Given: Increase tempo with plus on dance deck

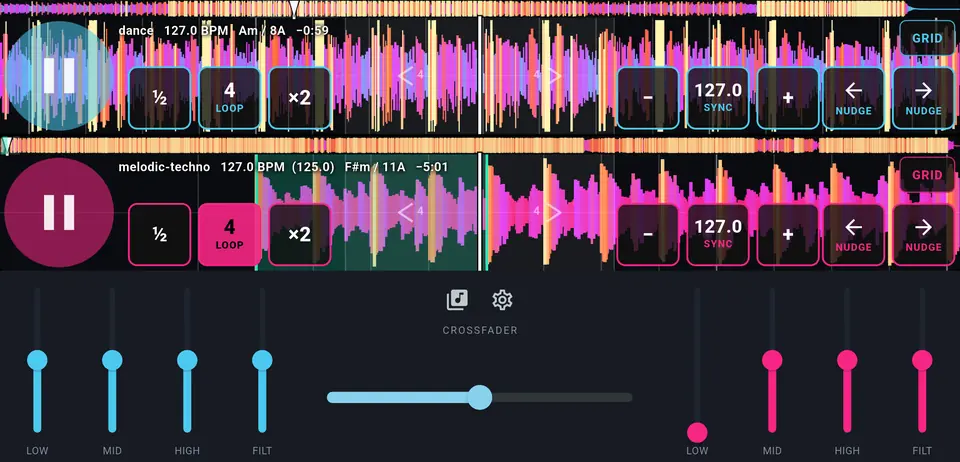Looking at the screenshot, I should click(788, 98).
